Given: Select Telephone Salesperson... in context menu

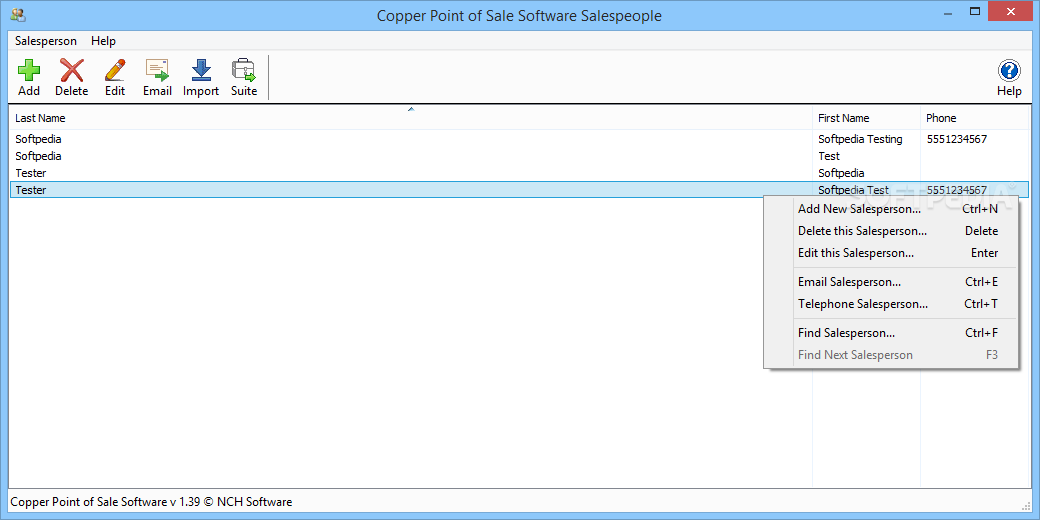Looking at the screenshot, I should tap(891, 304).
